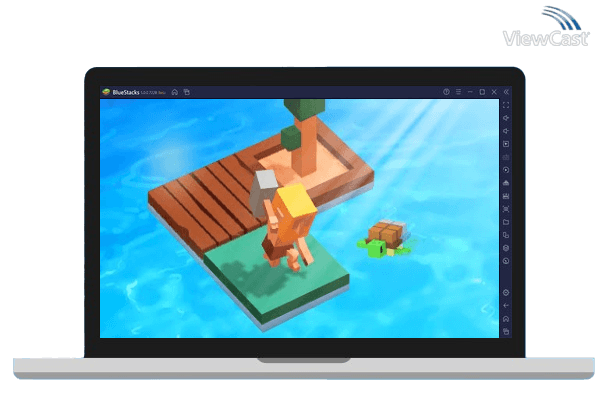
Task: Click the eco mode circle icon in sidebar
Action: [x=506, y=261]
